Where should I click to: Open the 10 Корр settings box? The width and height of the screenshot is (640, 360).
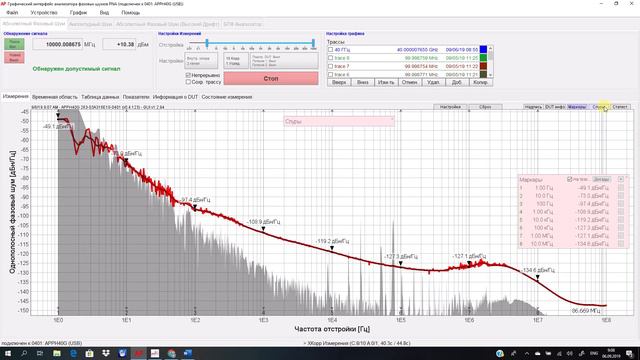click(236, 61)
